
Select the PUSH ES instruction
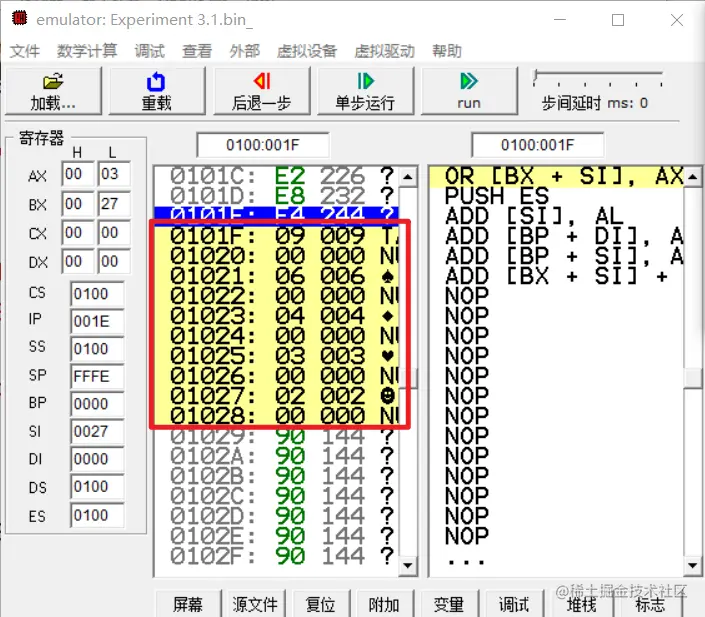pos(557,196)
